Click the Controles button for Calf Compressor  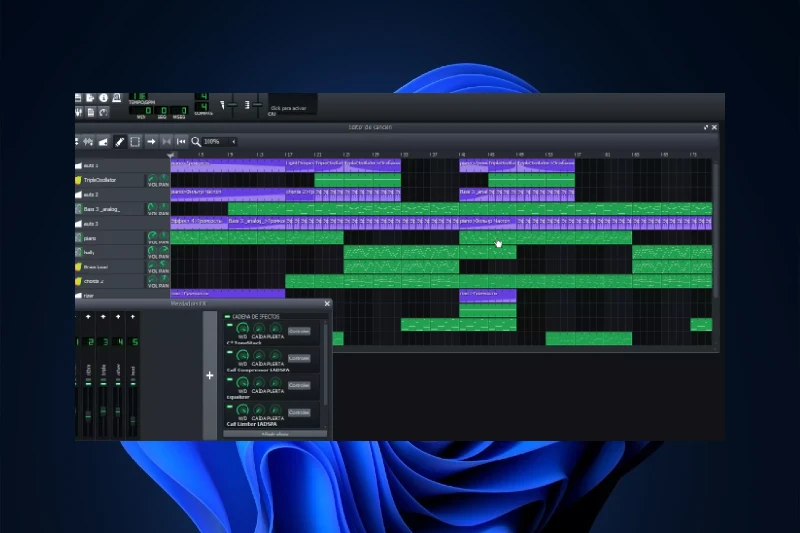pos(299,357)
